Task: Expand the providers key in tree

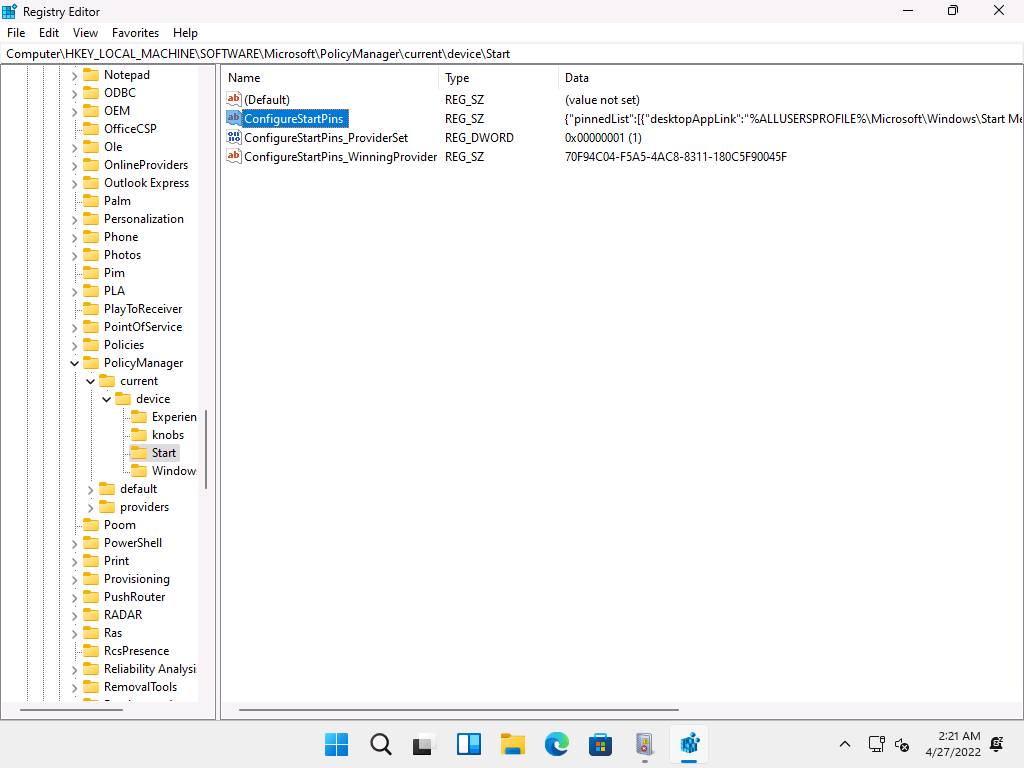Action: tap(90, 507)
